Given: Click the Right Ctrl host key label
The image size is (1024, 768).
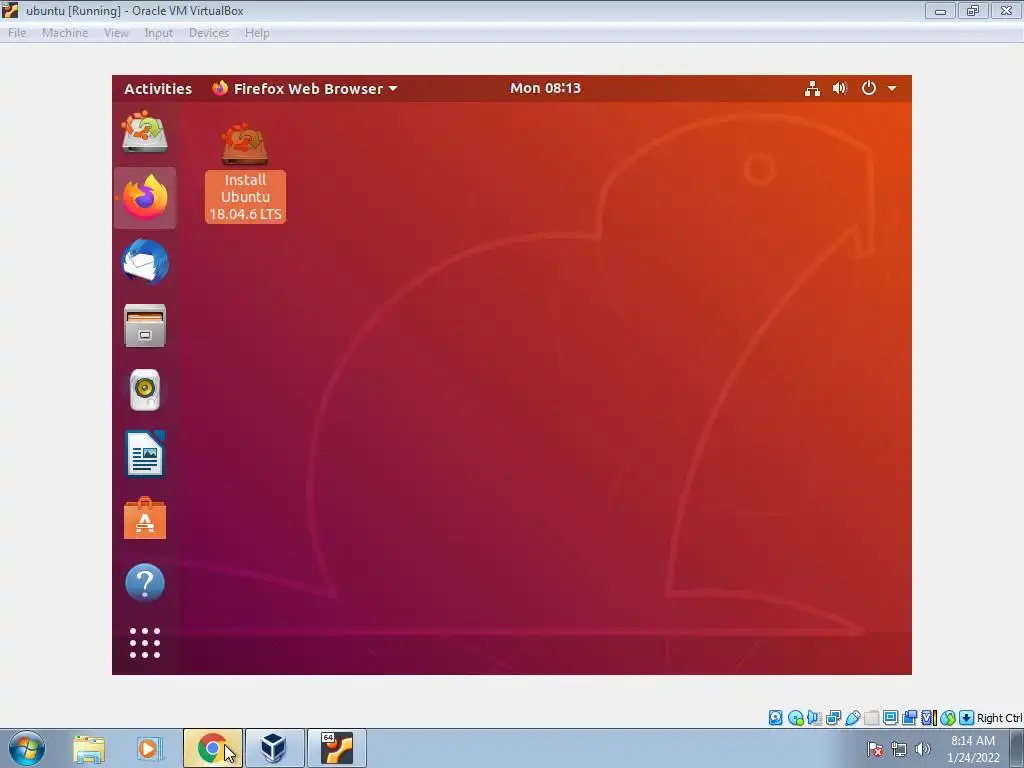Looking at the screenshot, I should [x=999, y=718].
